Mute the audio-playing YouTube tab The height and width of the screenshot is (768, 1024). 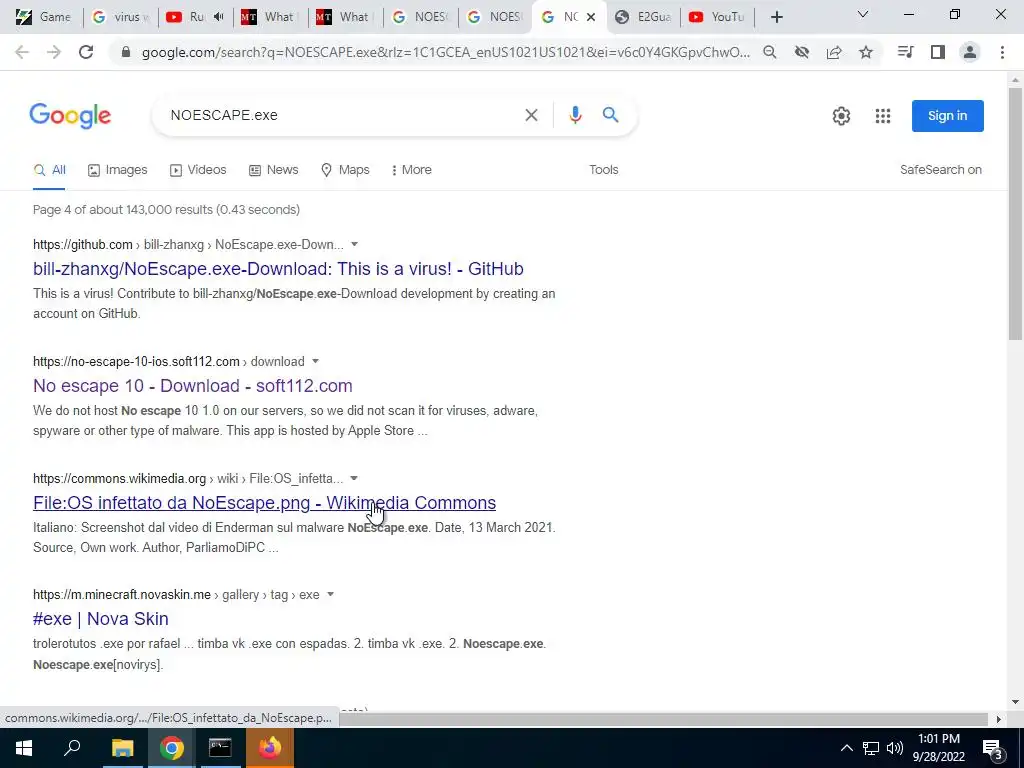click(x=219, y=17)
